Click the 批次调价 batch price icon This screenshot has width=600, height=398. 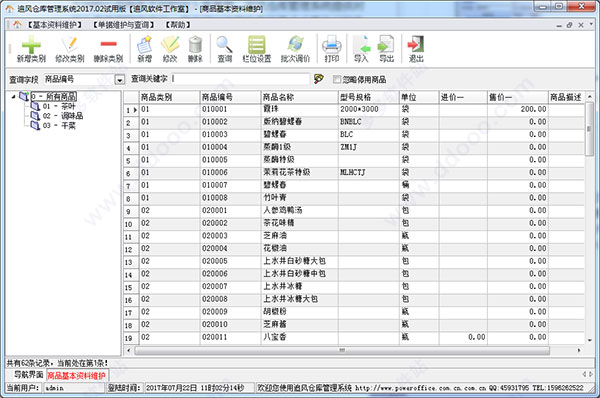click(x=295, y=45)
